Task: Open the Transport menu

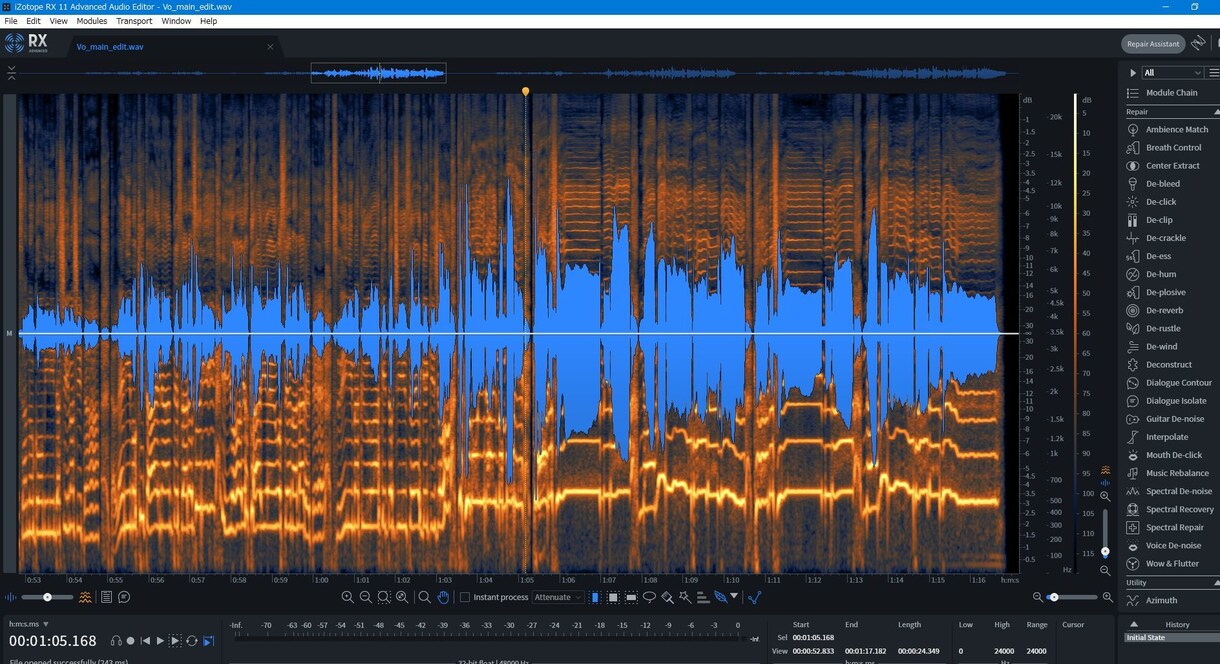Action: (x=134, y=21)
